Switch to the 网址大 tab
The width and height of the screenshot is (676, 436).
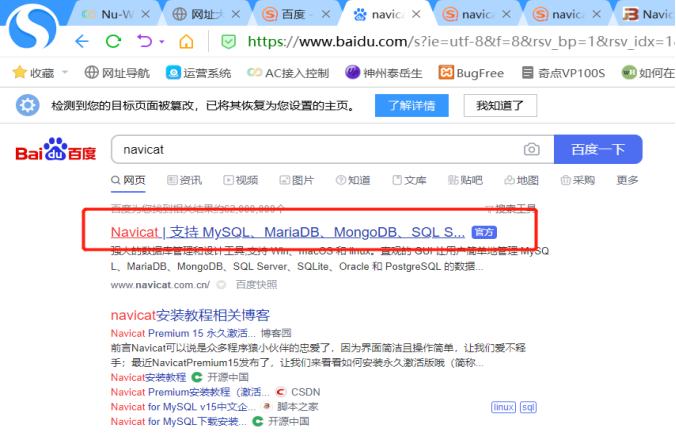click(199, 14)
